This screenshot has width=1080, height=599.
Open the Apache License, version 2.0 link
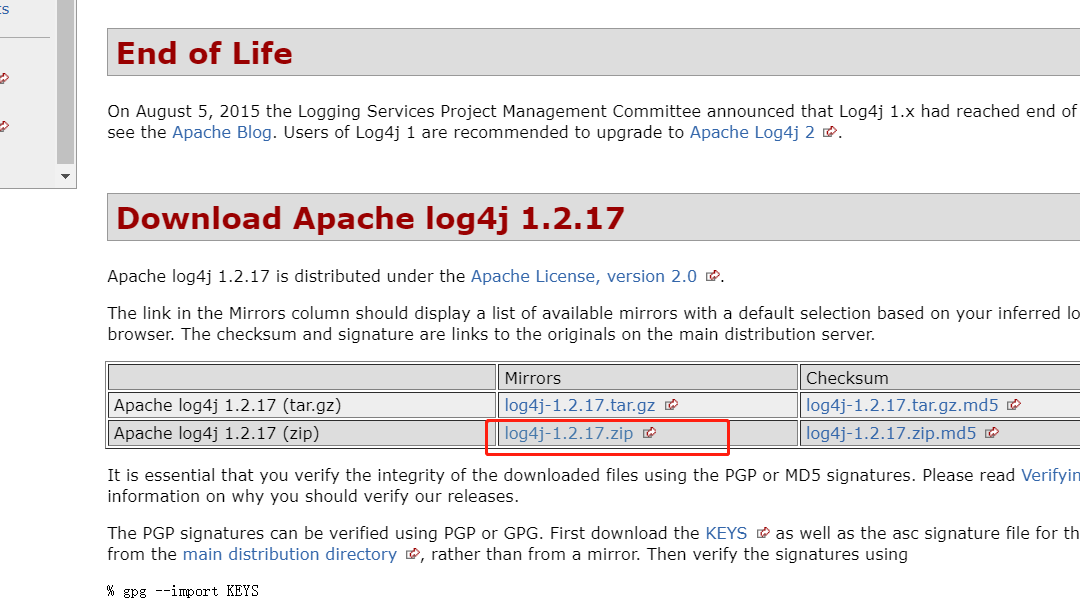pyautogui.click(x=584, y=276)
